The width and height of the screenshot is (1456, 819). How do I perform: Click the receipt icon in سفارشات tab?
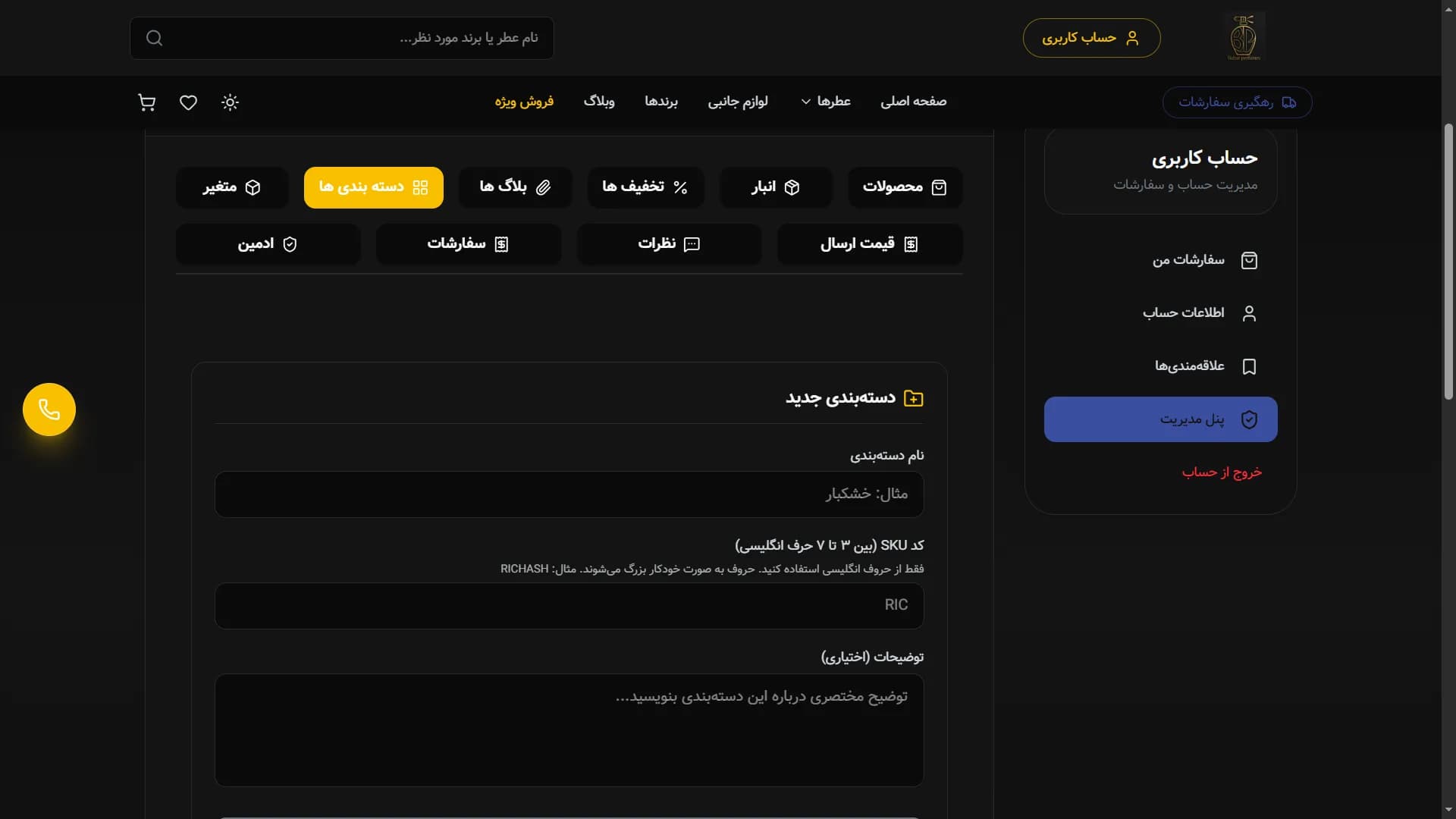(501, 244)
